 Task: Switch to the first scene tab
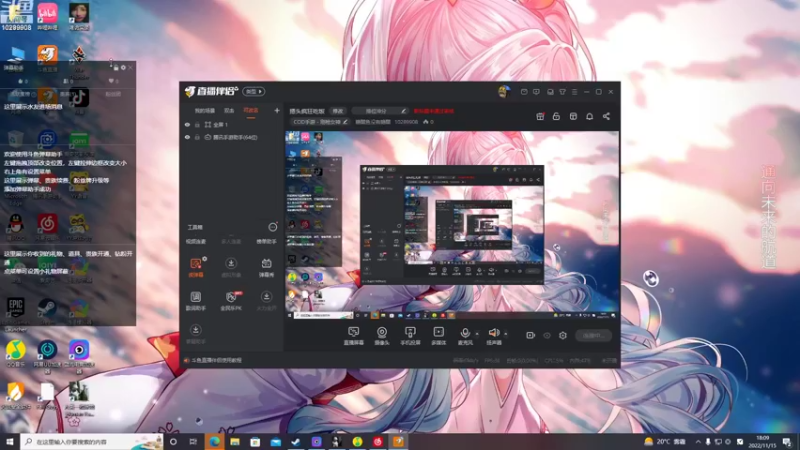(x=205, y=111)
